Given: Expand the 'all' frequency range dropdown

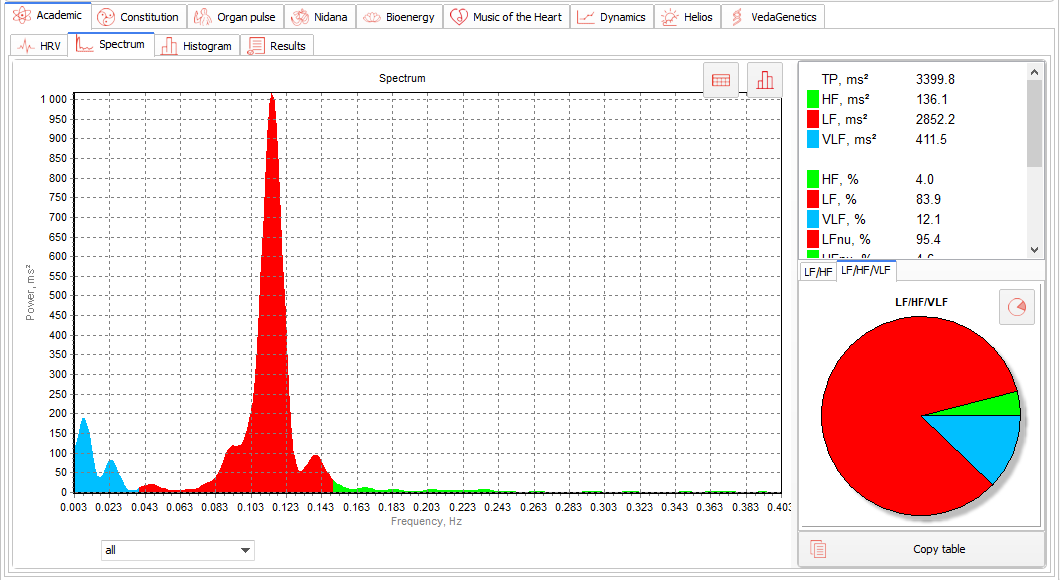Looking at the screenshot, I should (178, 550).
